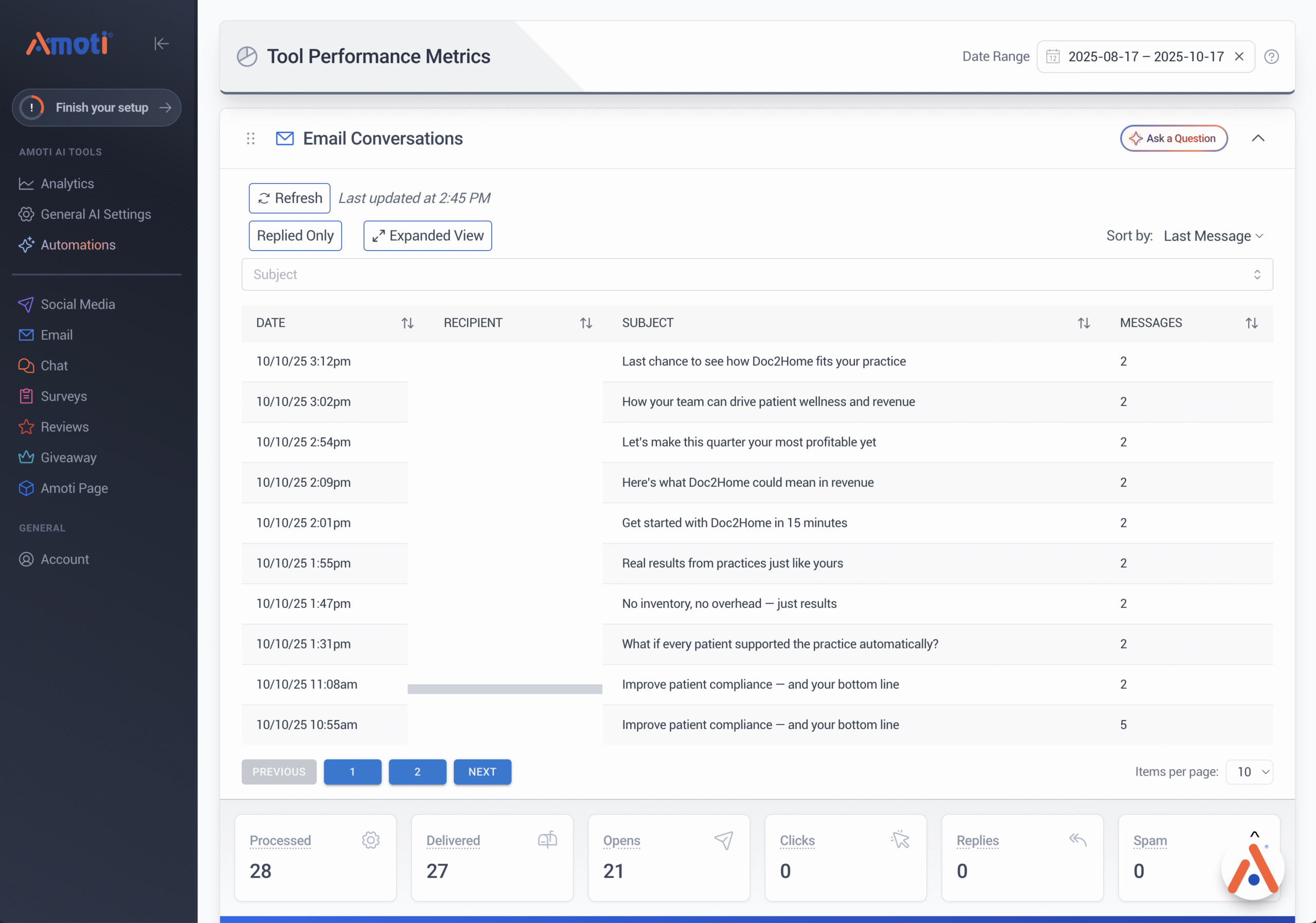Viewport: 1316px width, 923px height.
Task: Click the help question mark icon
Action: click(x=1271, y=57)
